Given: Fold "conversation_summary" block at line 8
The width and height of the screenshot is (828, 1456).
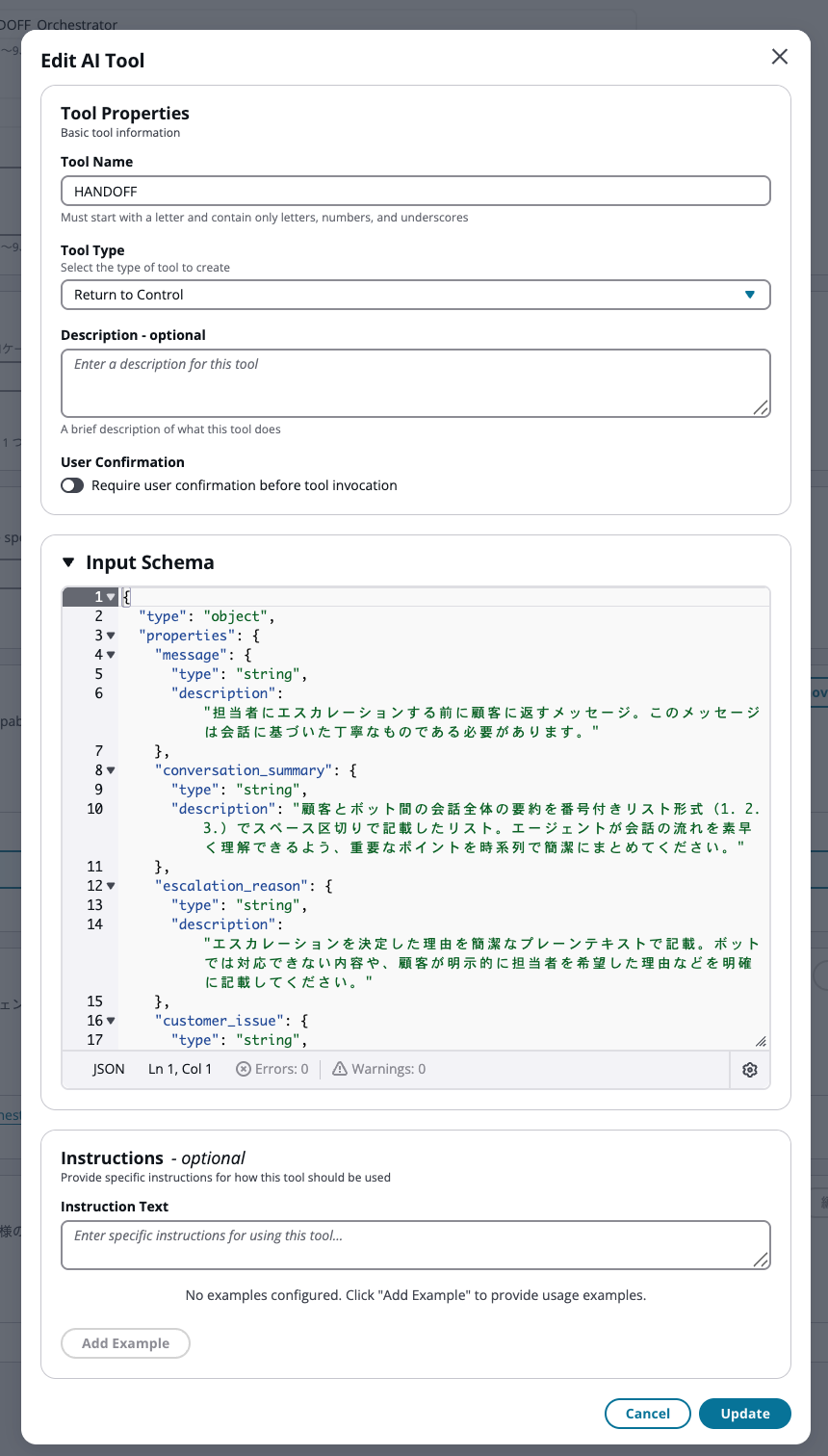Looking at the screenshot, I should (111, 770).
